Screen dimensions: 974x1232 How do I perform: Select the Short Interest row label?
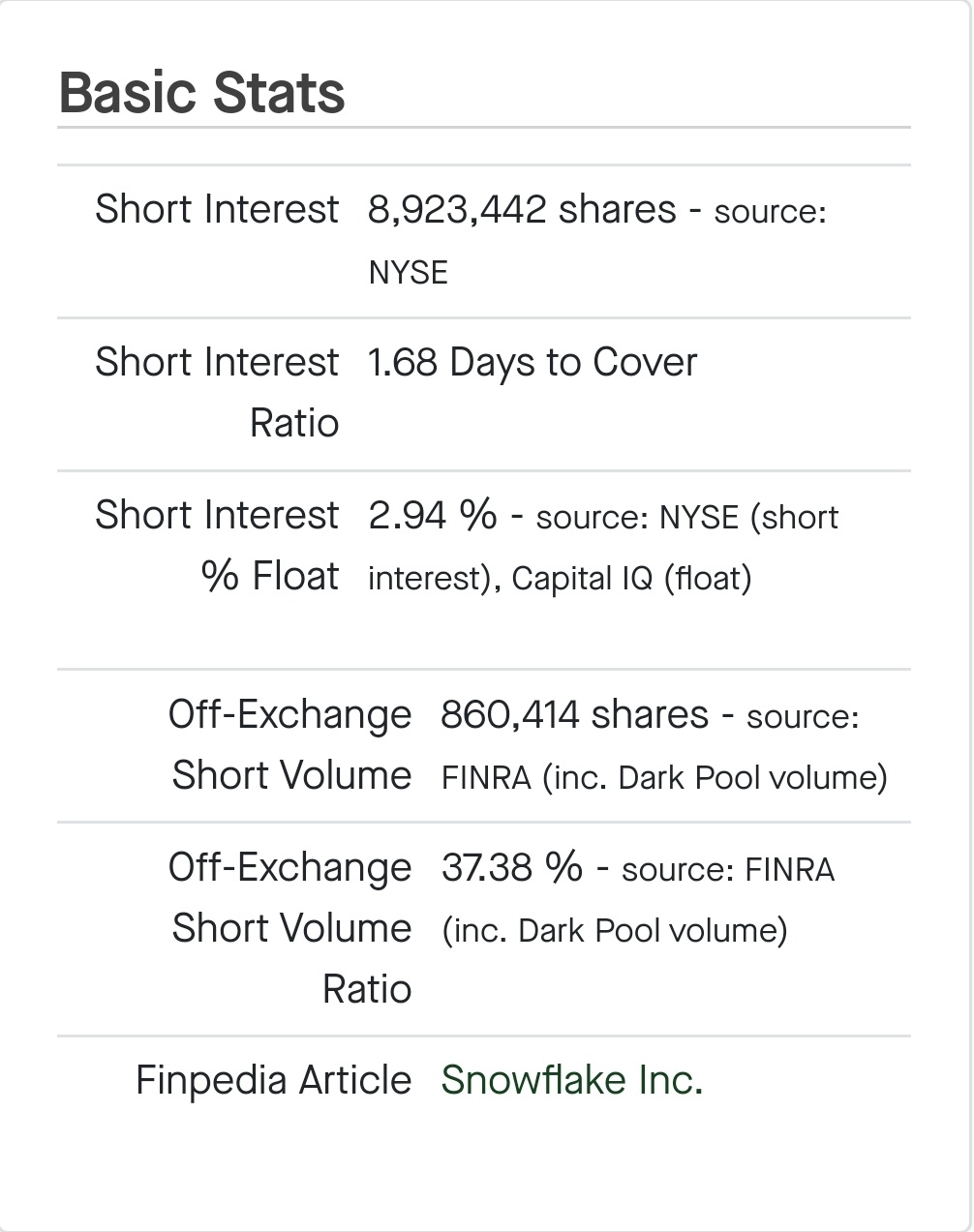point(217,209)
